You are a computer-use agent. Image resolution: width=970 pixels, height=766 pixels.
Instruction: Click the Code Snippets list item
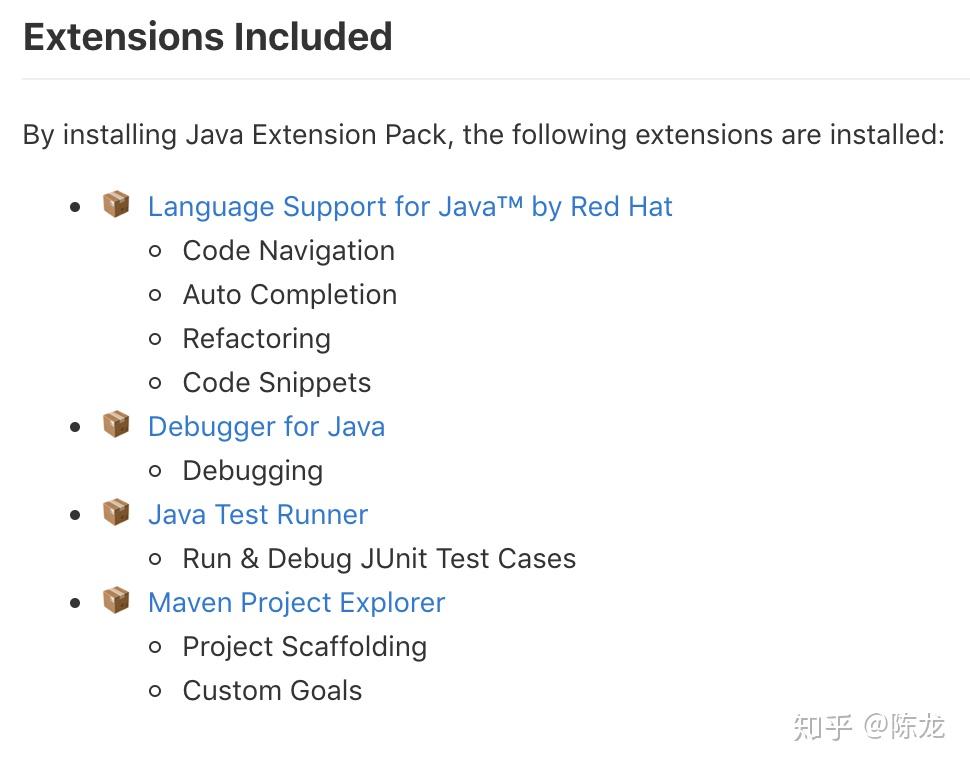276,383
